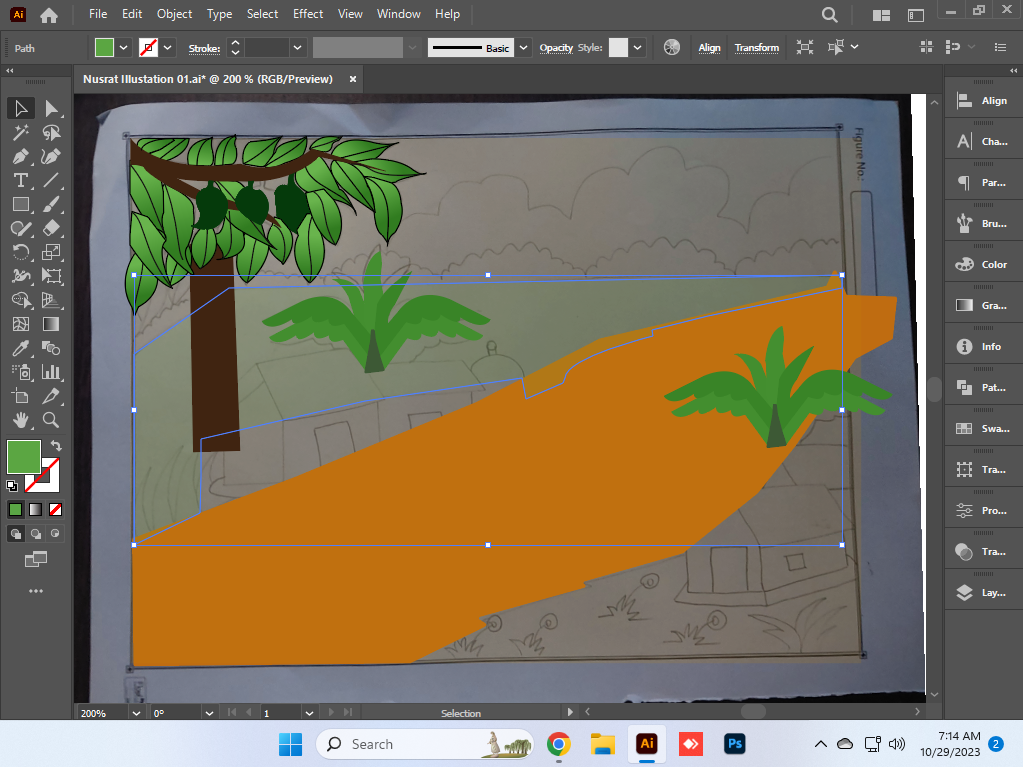Open the Color panel

(984, 264)
